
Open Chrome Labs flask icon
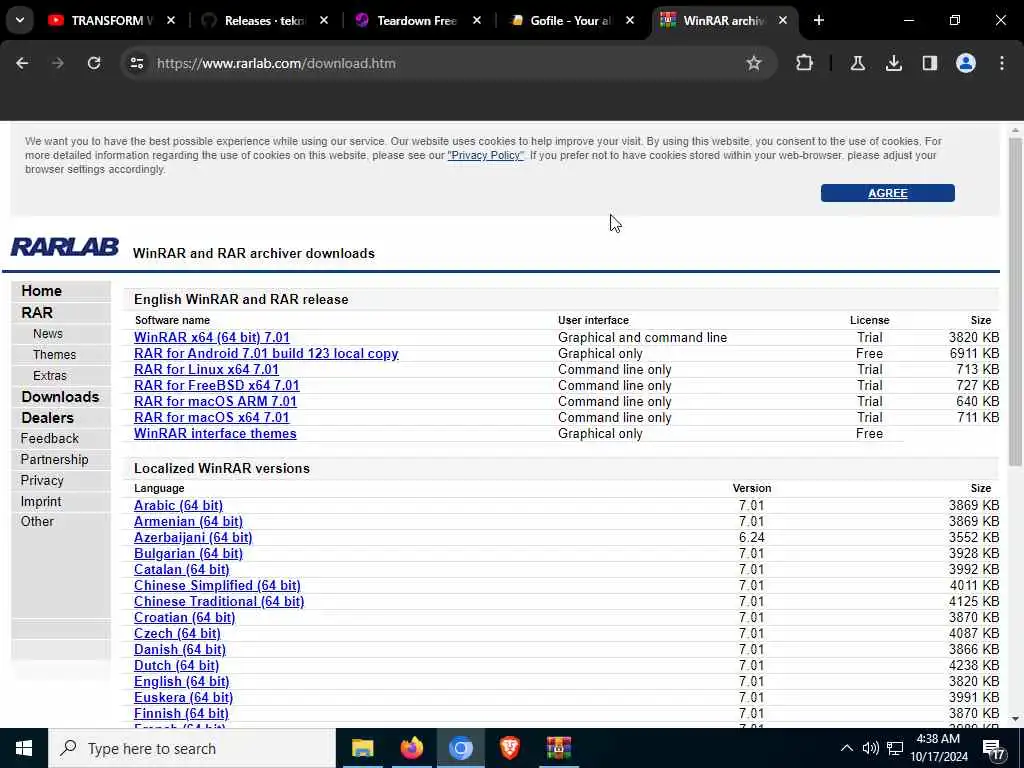[x=857, y=63]
